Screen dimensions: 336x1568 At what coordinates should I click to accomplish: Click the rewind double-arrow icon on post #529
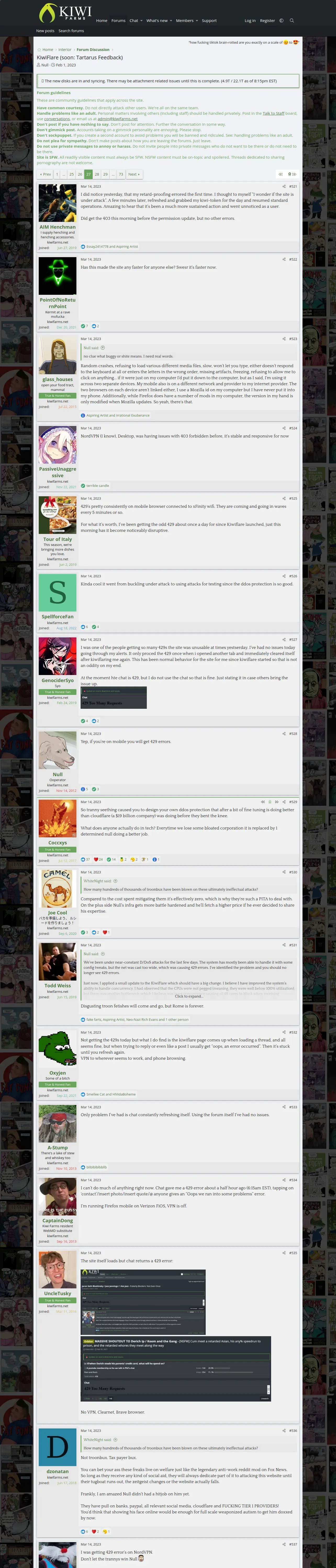click(x=263, y=802)
